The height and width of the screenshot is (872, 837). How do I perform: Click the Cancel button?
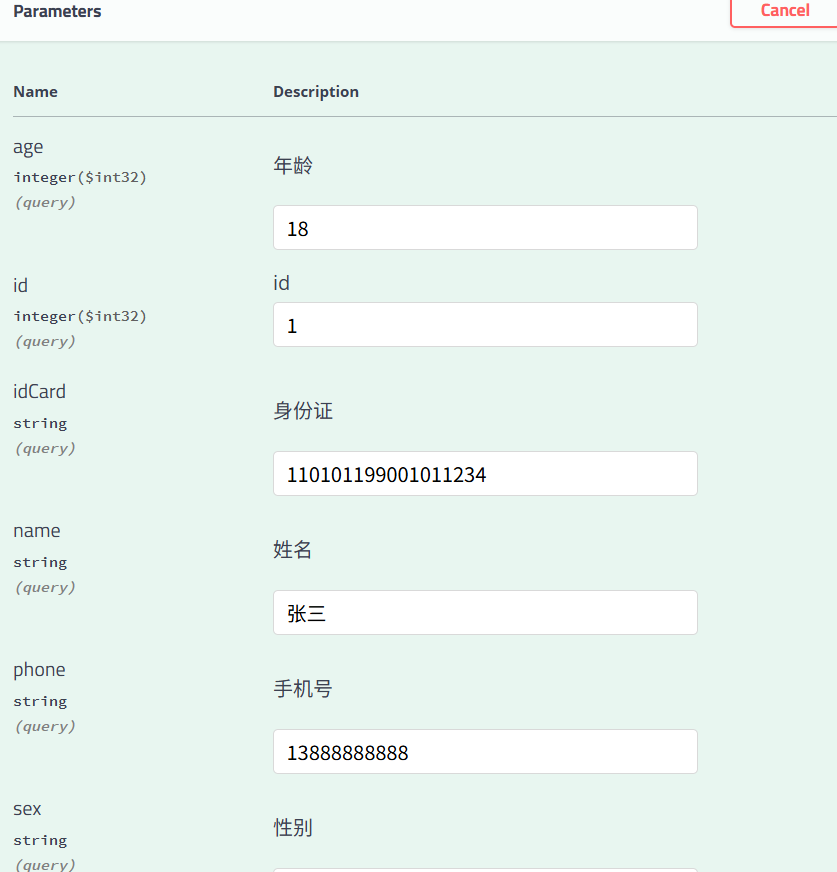(784, 11)
